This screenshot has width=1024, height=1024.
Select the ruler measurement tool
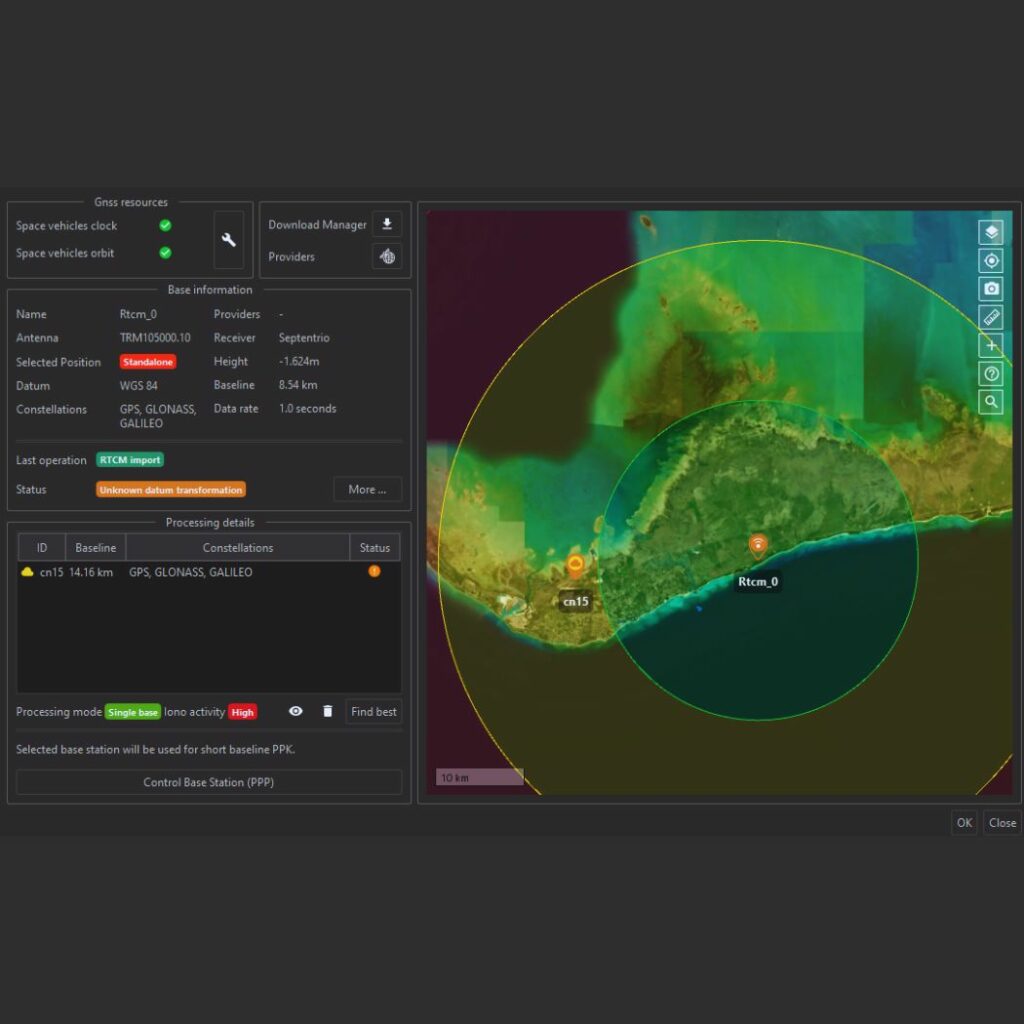tap(990, 318)
